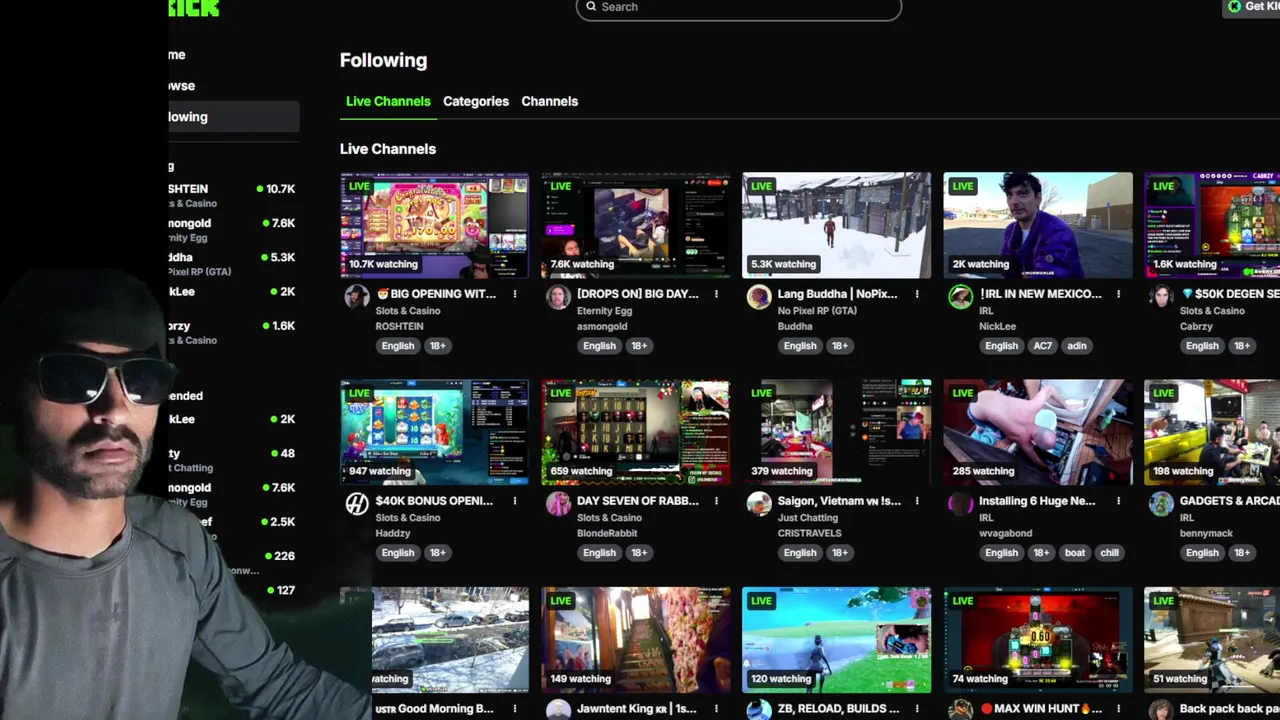The image size is (1280, 720).
Task: Open Haddzy stream thumbnail with 947 watching
Action: pyautogui.click(x=434, y=432)
